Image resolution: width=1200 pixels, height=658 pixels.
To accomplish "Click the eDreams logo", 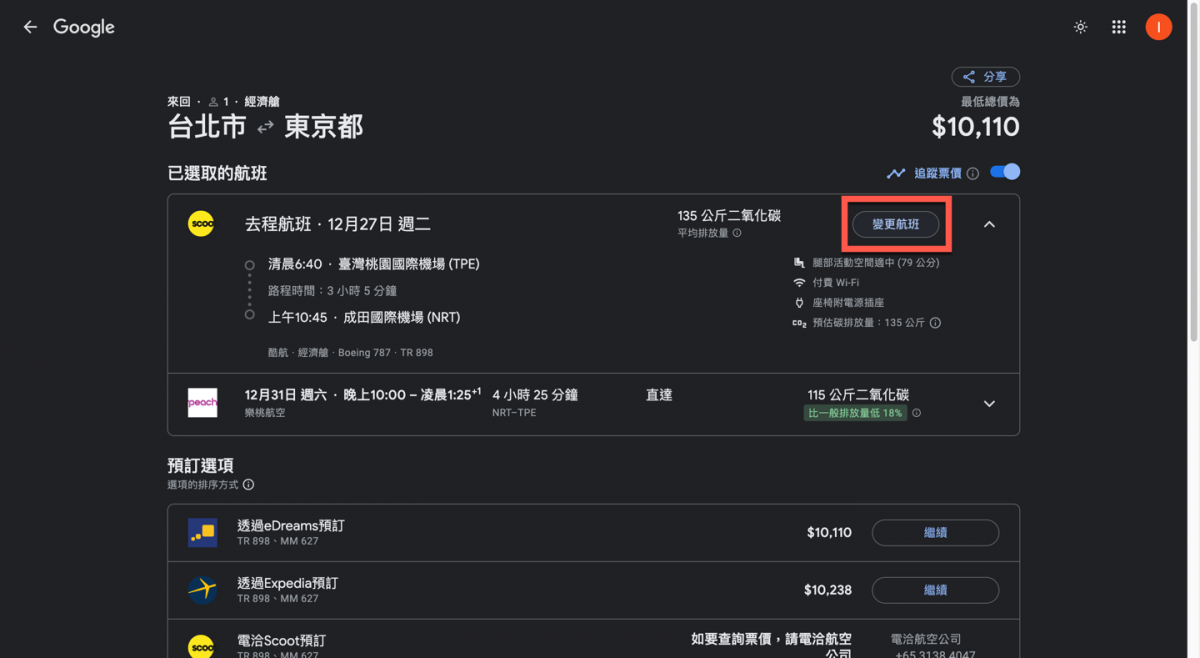I will coord(202,533).
